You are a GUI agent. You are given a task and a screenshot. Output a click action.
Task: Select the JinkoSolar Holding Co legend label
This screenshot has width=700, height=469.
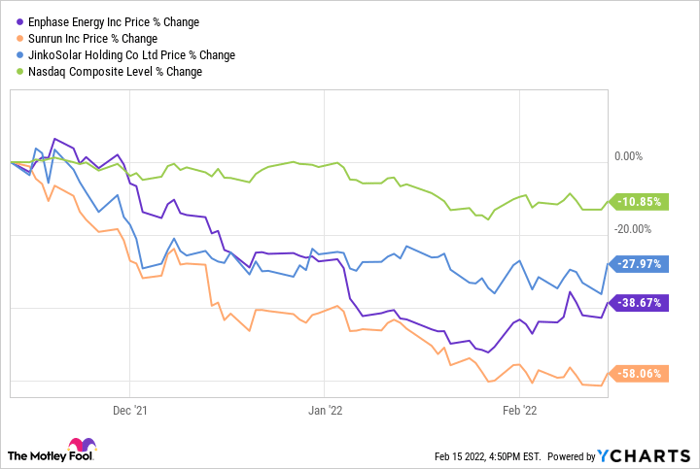click(127, 55)
